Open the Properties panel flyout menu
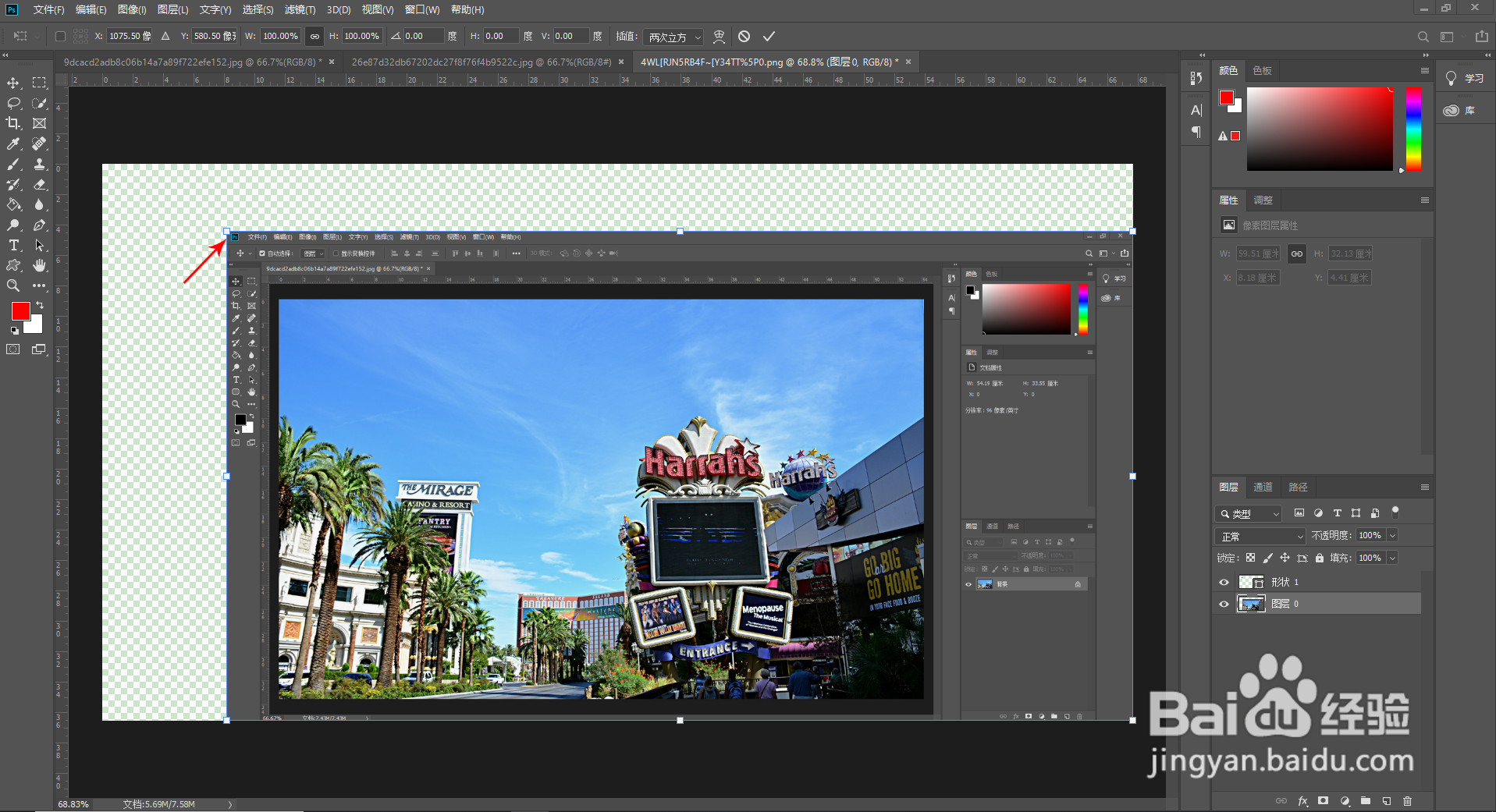The height and width of the screenshot is (812, 1496). (x=1424, y=200)
